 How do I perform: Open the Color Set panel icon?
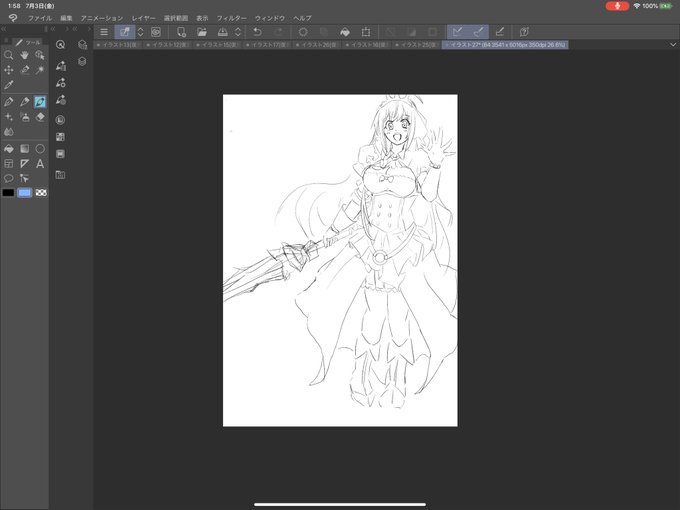click(60, 137)
